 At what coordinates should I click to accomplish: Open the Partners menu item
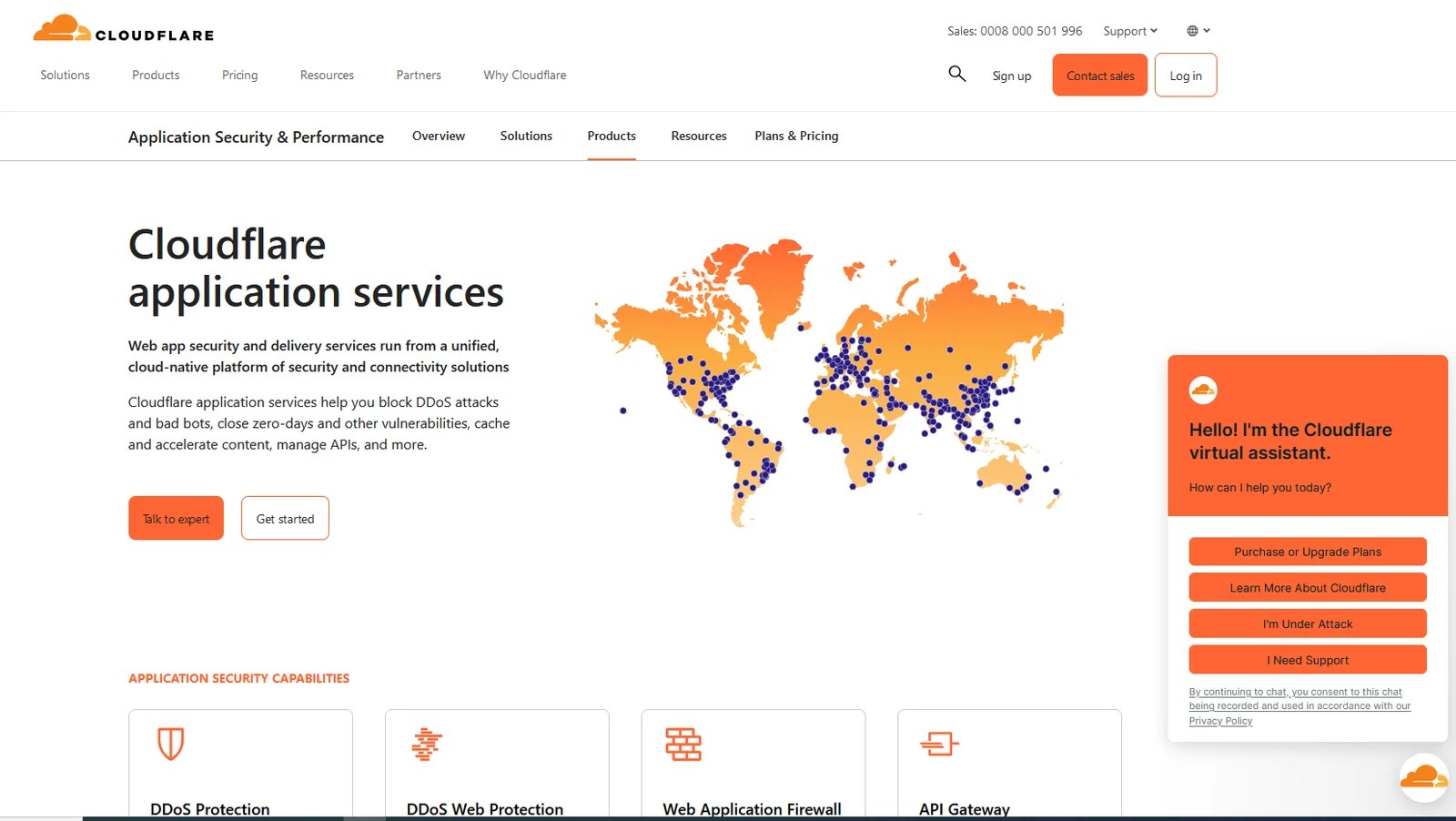(419, 76)
